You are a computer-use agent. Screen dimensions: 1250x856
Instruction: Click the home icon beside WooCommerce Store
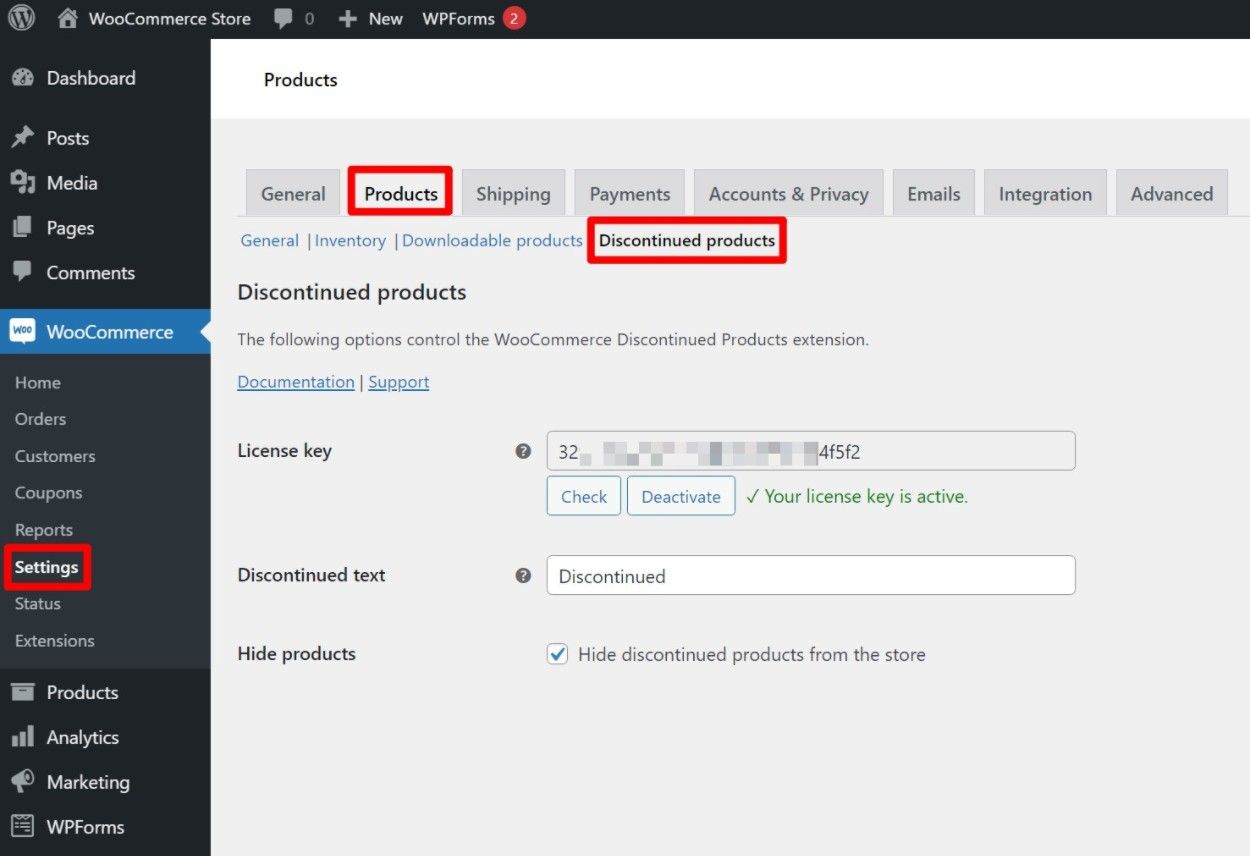tap(67, 18)
